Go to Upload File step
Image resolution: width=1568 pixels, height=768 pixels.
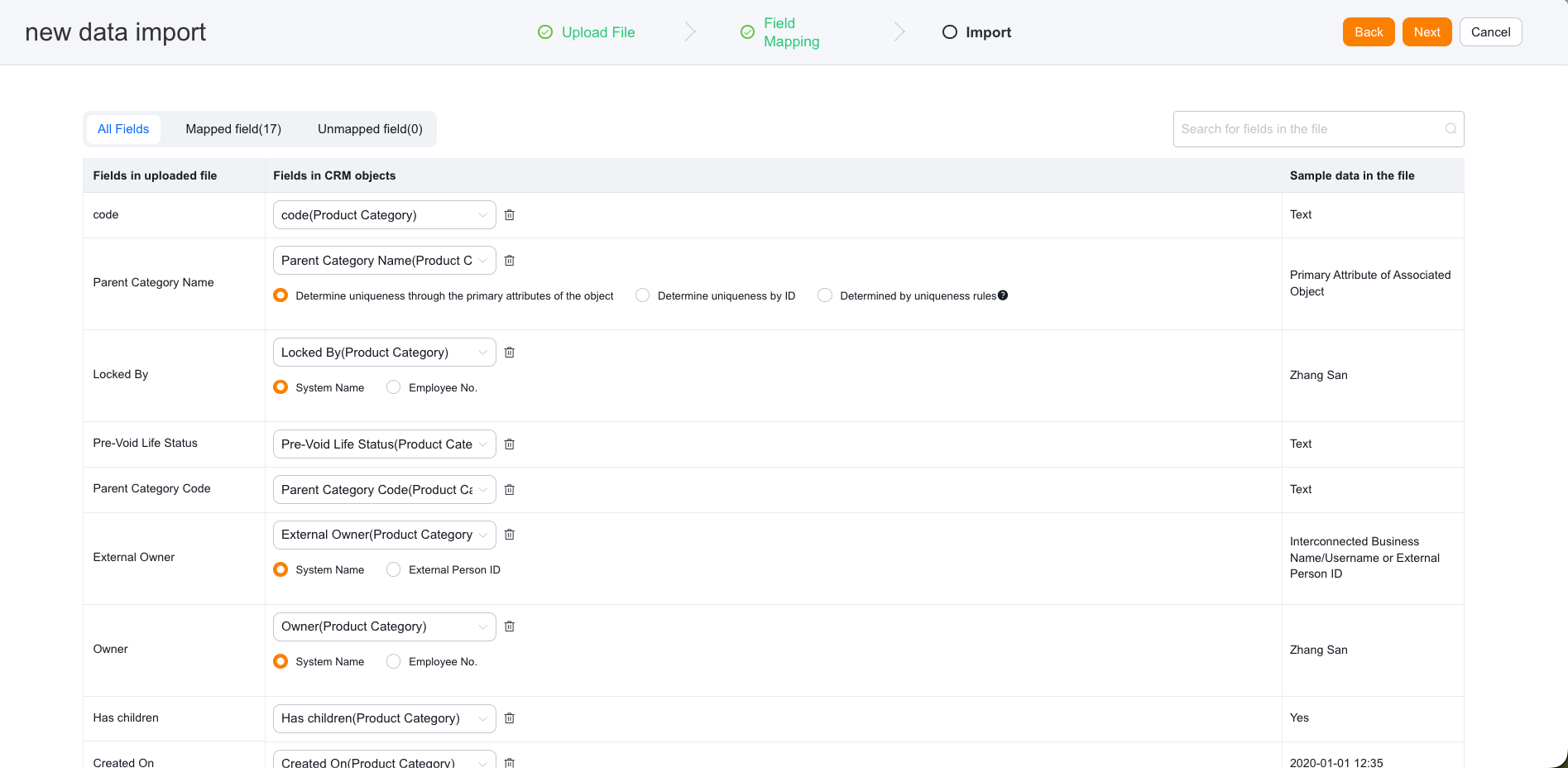598,32
